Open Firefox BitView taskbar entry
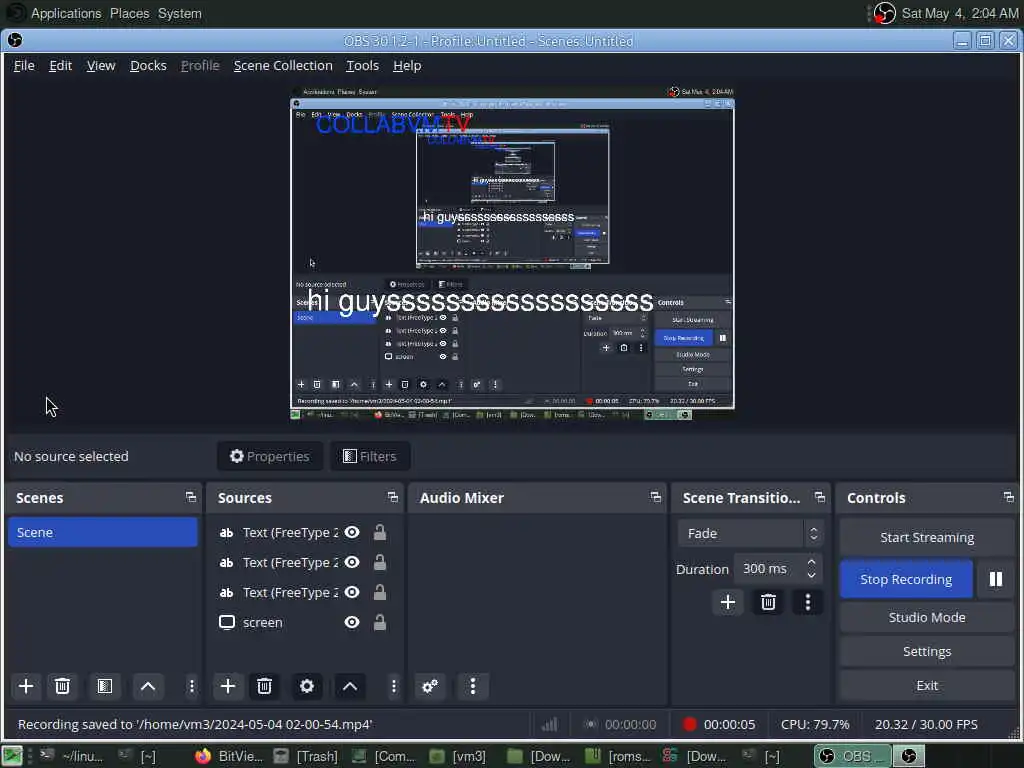1024x768 pixels. (229, 756)
